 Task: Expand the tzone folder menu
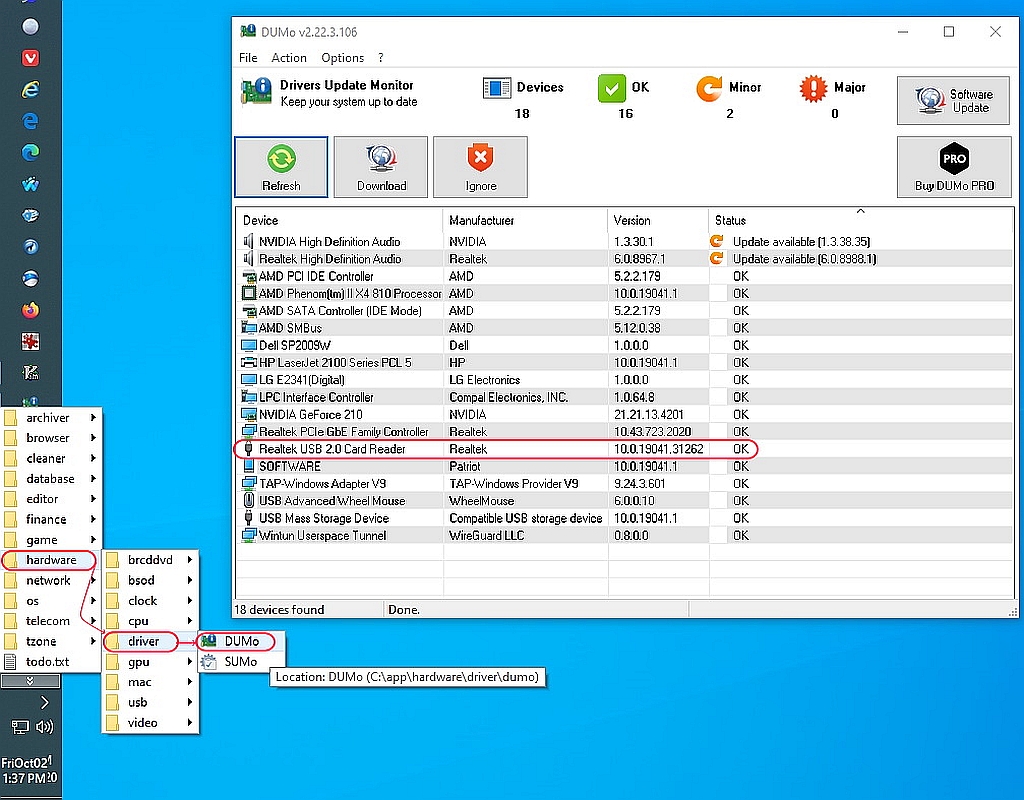[x=51, y=641]
